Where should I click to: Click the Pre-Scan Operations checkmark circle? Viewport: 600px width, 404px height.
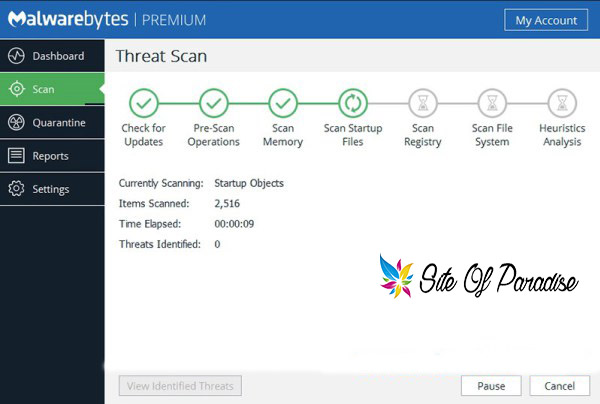214,103
